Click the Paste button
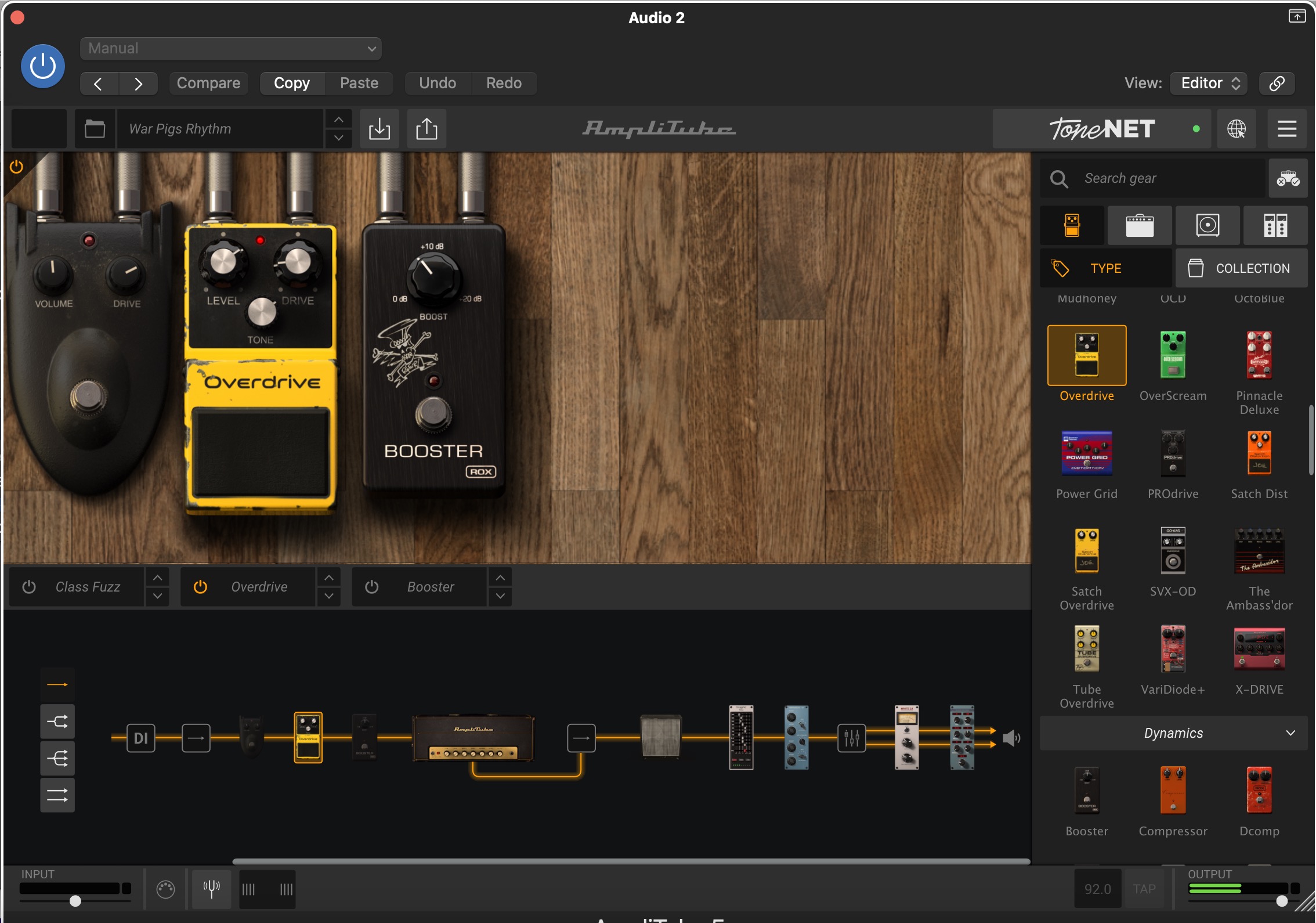The height and width of the screenshot is (923, 1316). [x=359, y=83]
